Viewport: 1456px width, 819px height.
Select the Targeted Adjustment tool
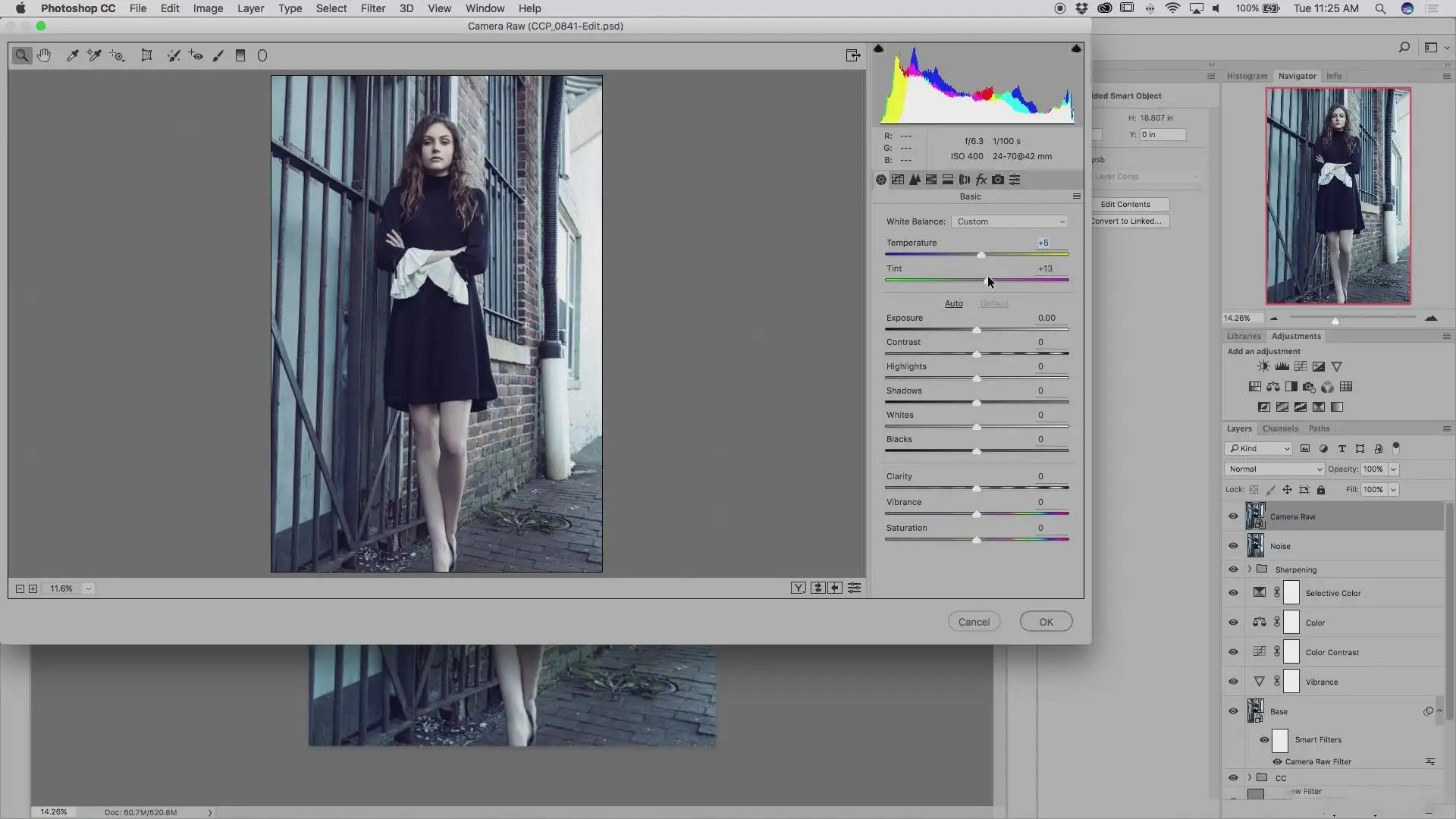[118, 55]
